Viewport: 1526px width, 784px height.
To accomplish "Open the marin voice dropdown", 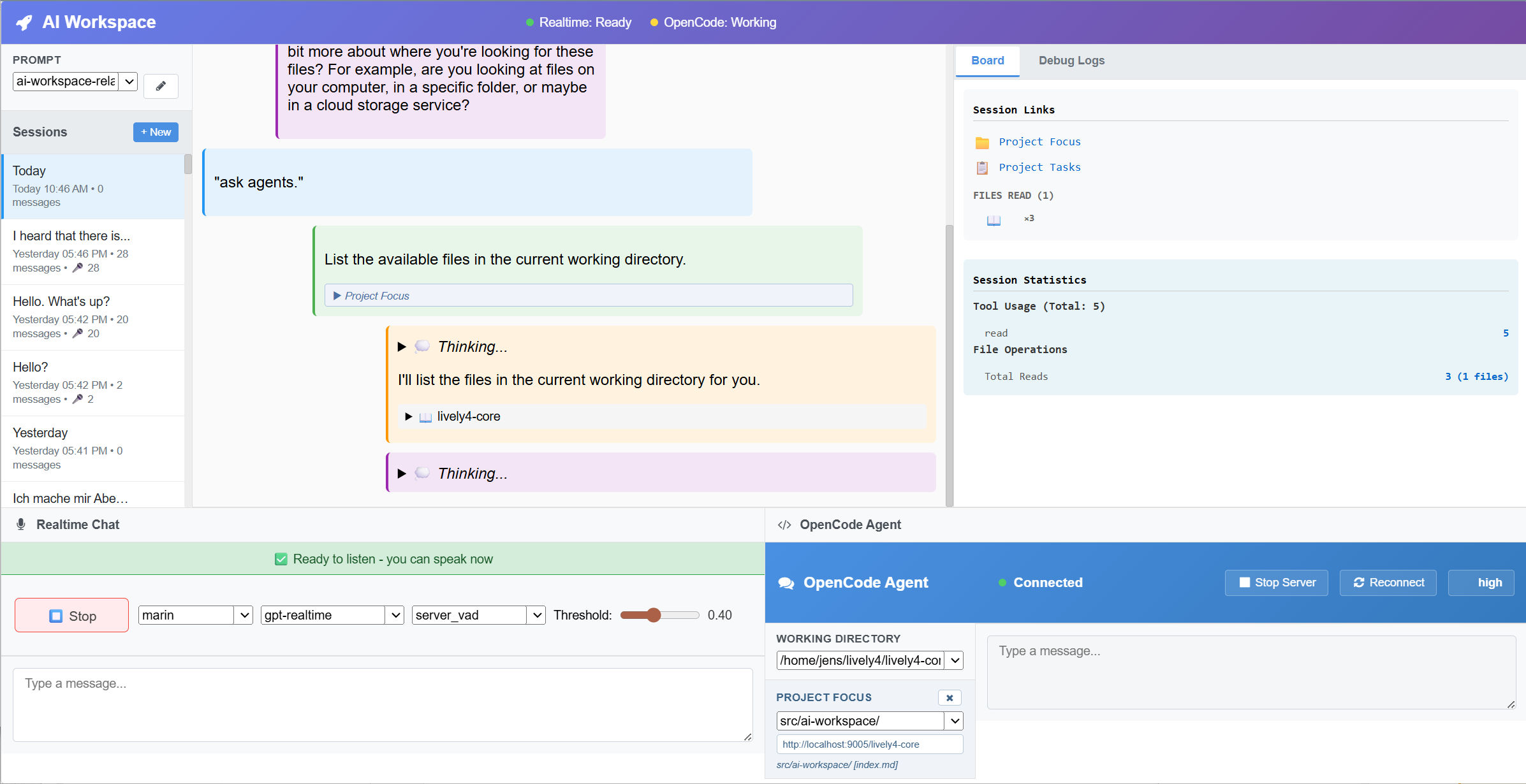I will pos(195,615).
